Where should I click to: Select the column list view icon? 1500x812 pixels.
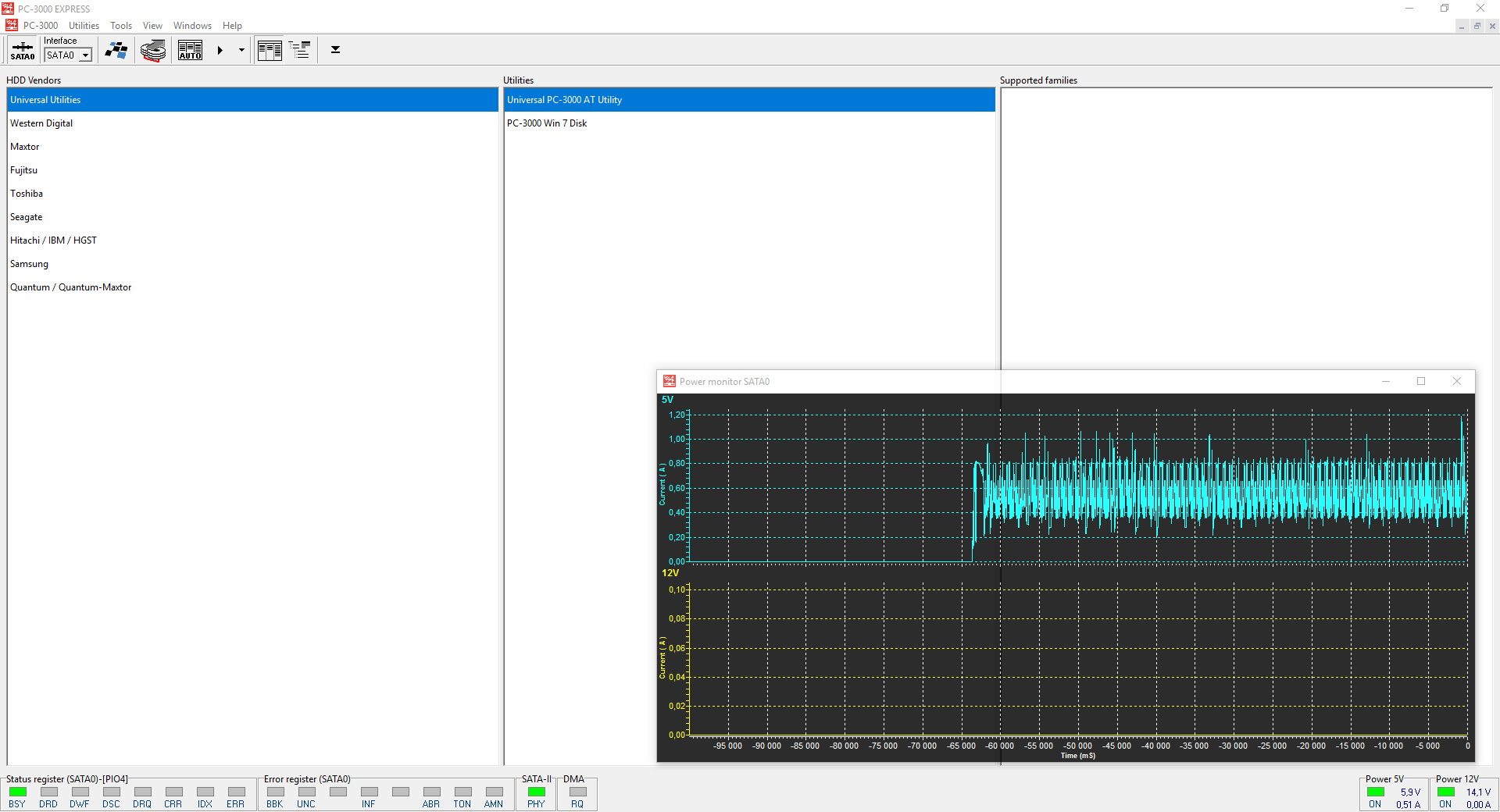coord(270,51)
